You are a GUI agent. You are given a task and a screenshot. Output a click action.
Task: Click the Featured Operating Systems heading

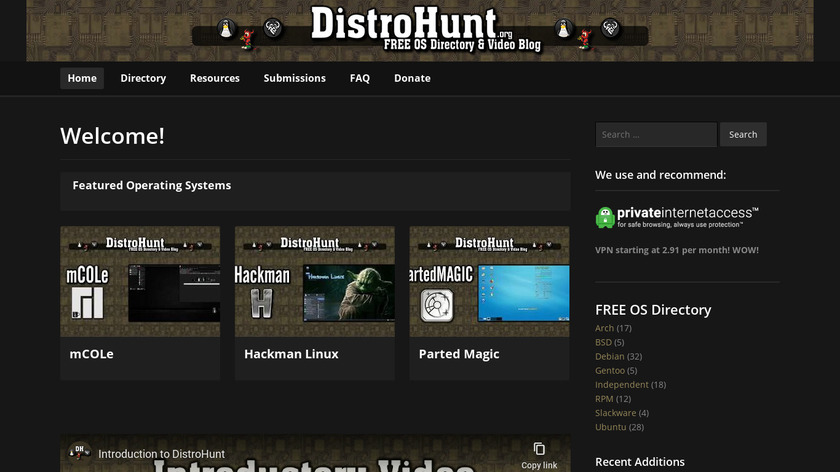(x=152, y=185)
